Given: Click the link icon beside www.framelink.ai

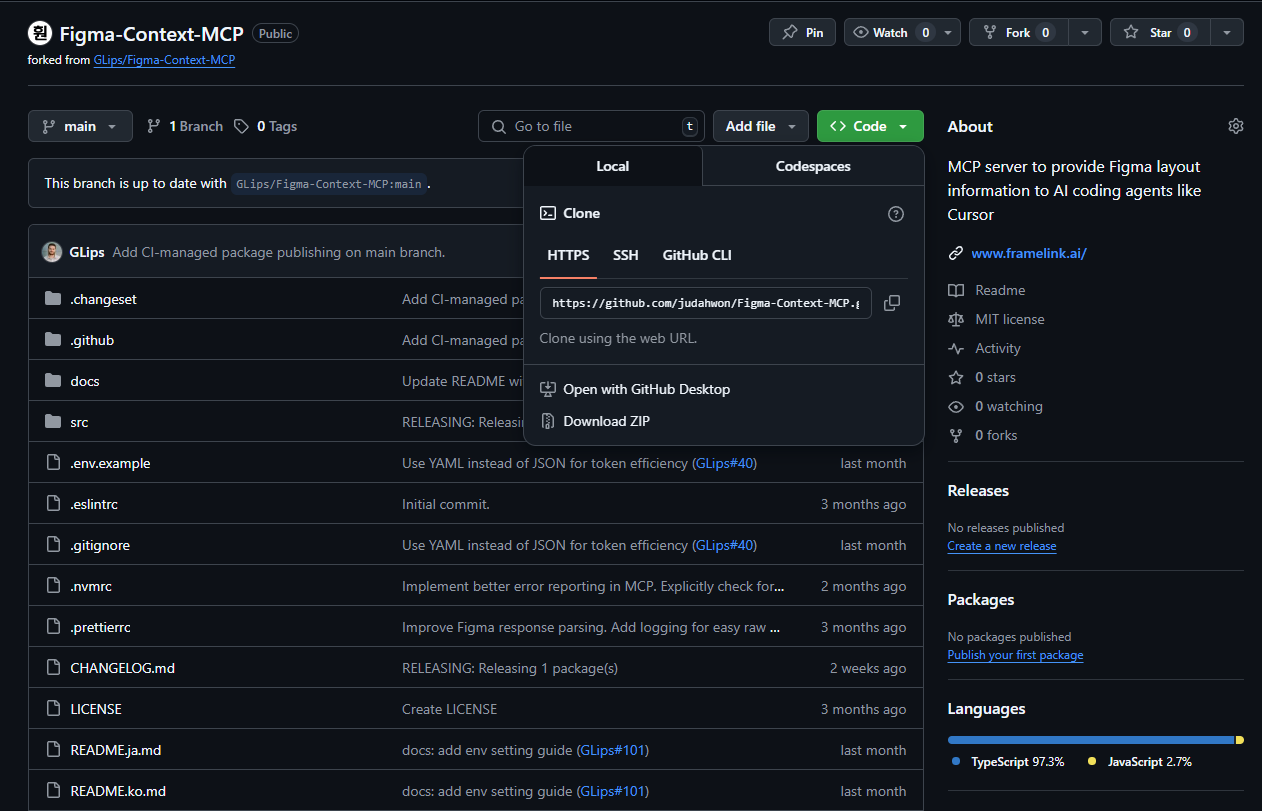Looking at the screenshot, I should pos(956,254).
